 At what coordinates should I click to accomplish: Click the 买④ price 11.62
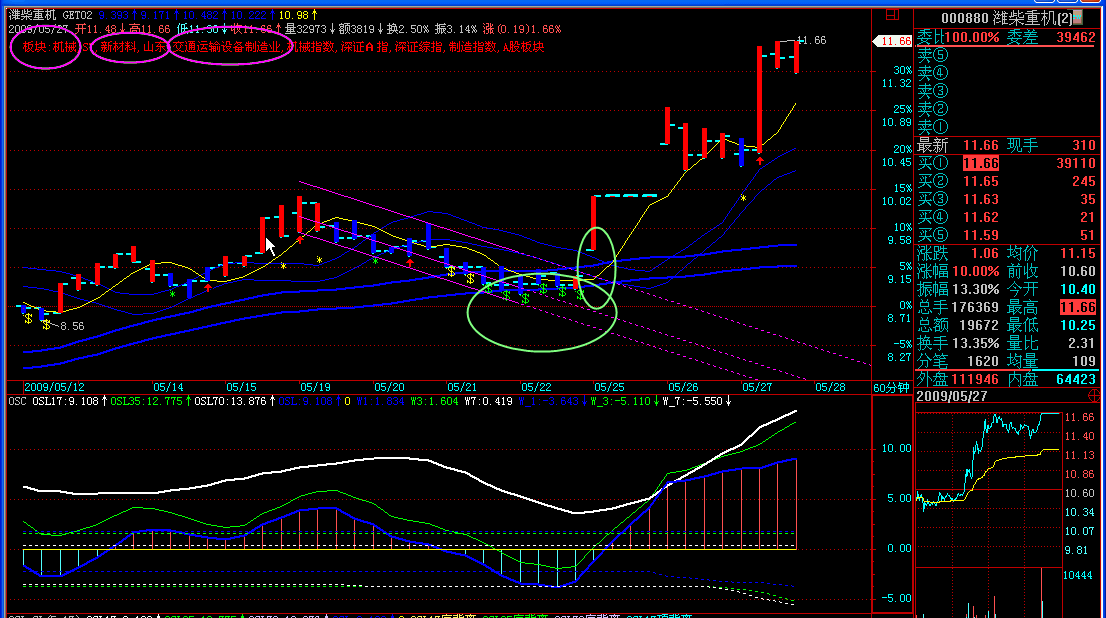[981, 217]
